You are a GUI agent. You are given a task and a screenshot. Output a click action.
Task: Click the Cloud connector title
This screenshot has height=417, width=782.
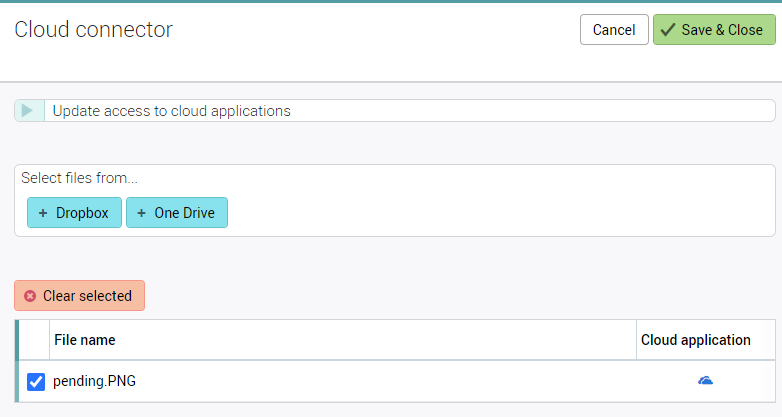tap(93, 30)
